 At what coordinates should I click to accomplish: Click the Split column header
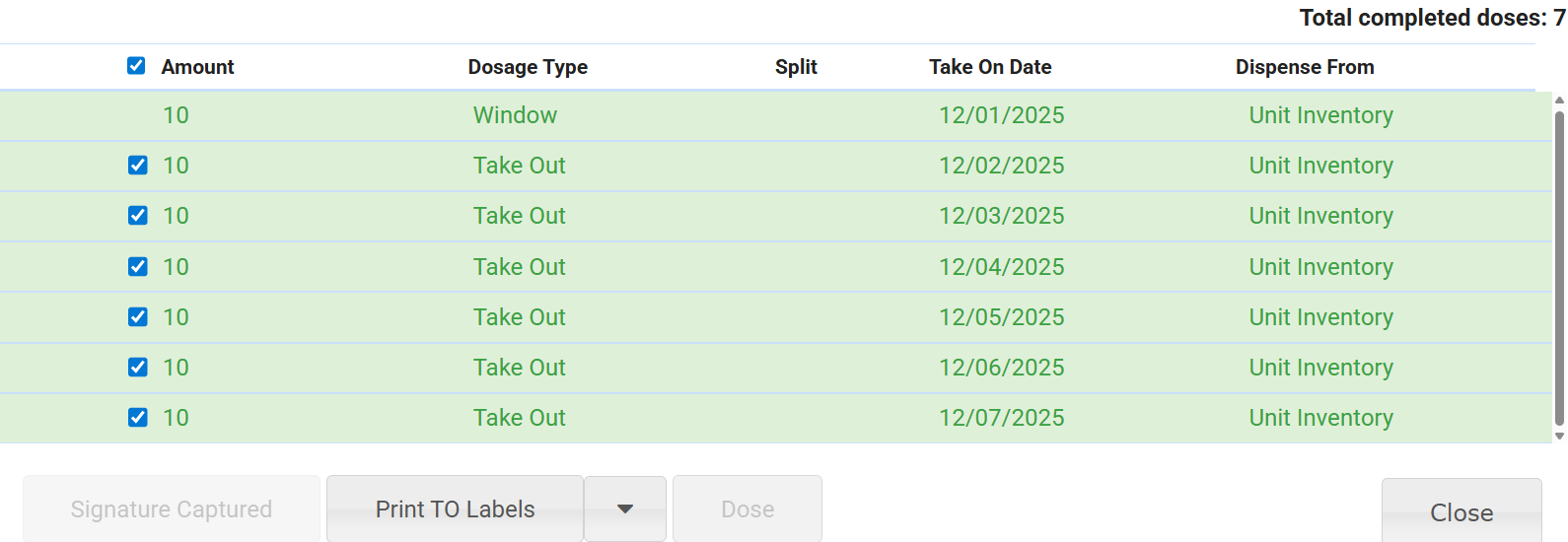(x=796, y=67)
